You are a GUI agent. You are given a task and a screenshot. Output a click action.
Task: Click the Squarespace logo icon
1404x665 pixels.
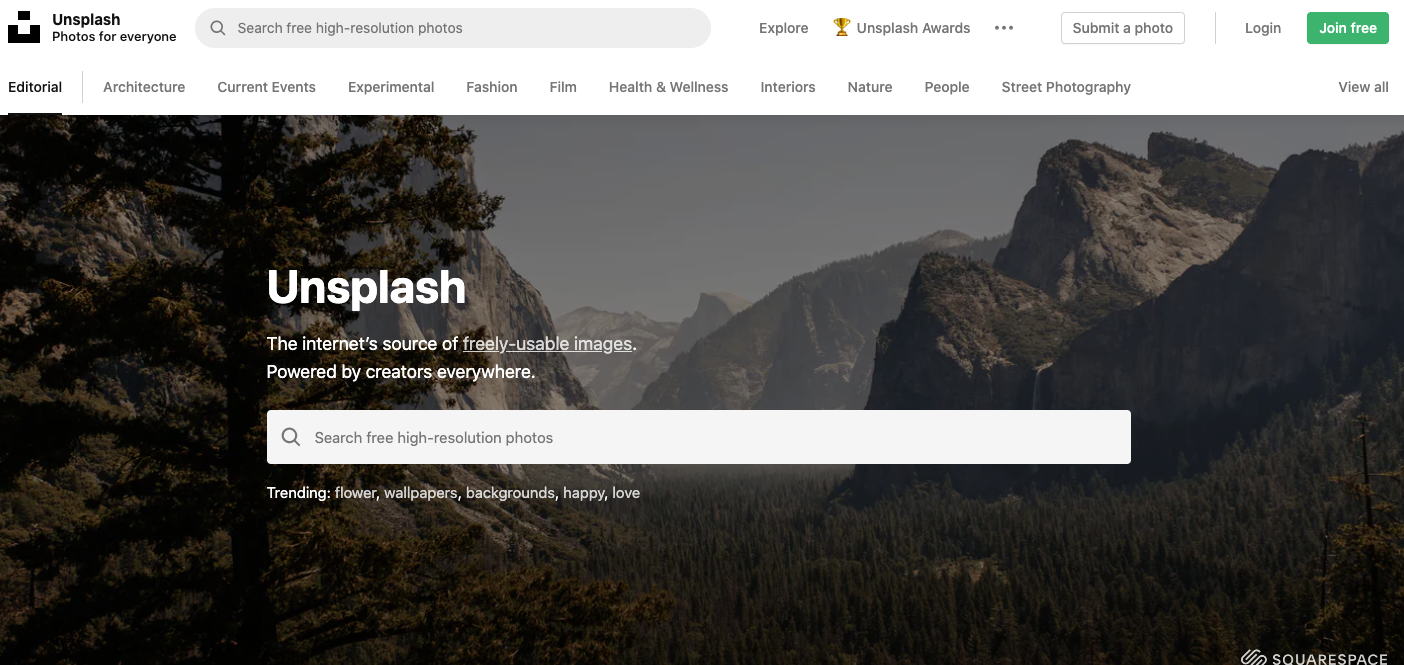tap(1254, 658)
